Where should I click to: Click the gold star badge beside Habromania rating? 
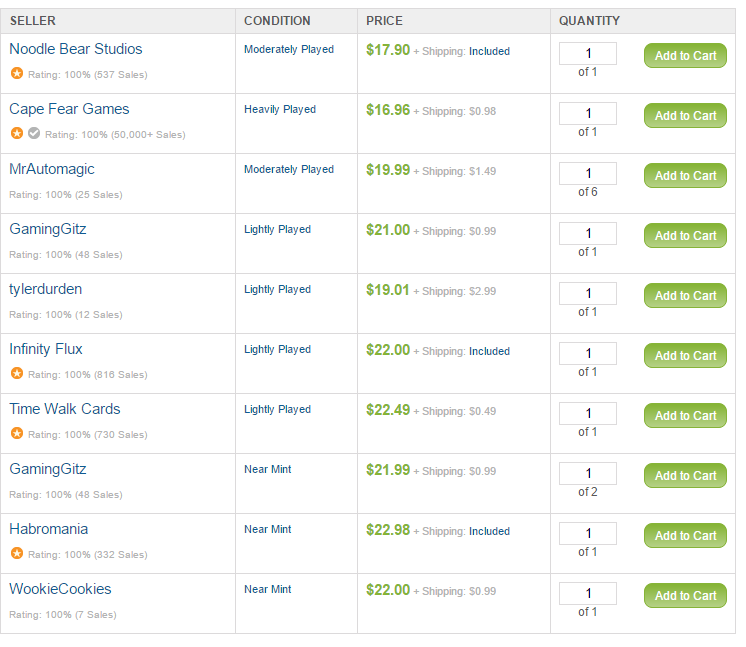(17, 553)
